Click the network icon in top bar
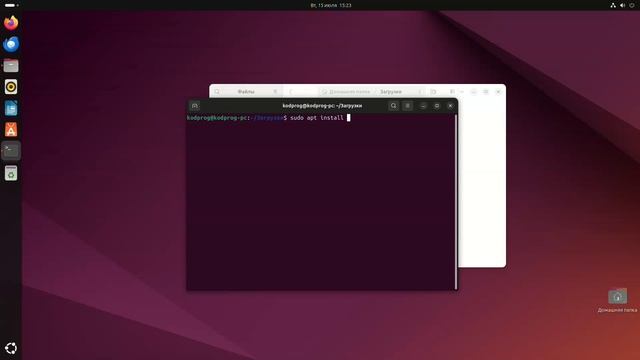Viewport: 640px width, 360px height. (x=613, y=5)
